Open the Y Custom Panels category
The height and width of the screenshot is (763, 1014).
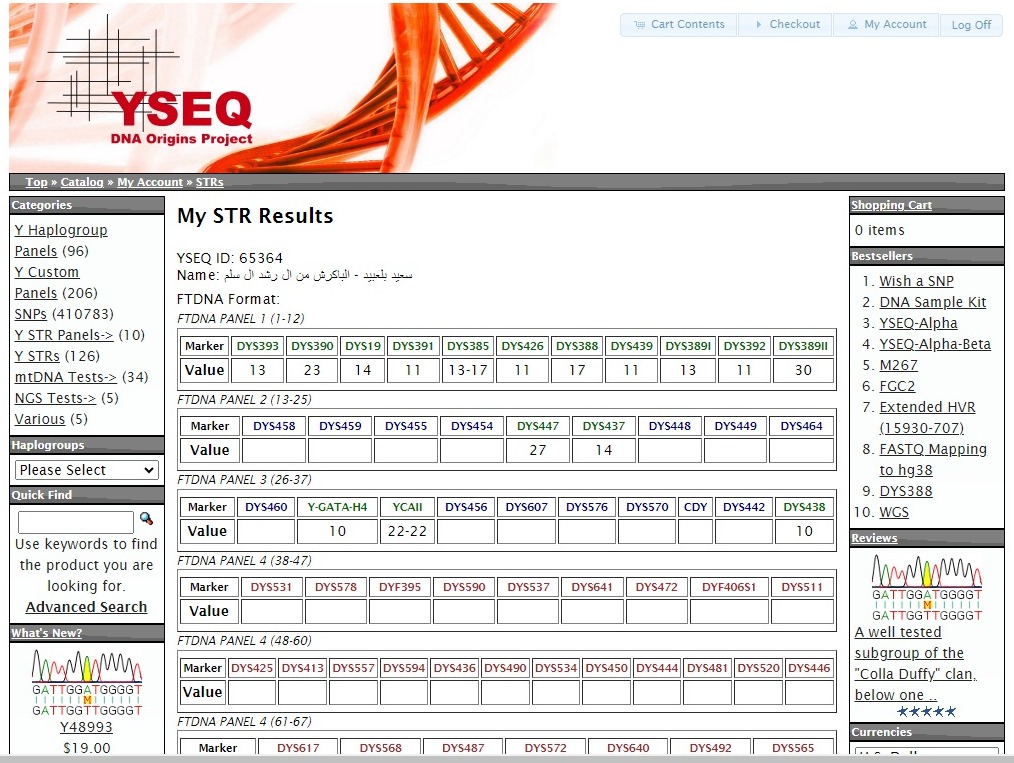[47, 283]
